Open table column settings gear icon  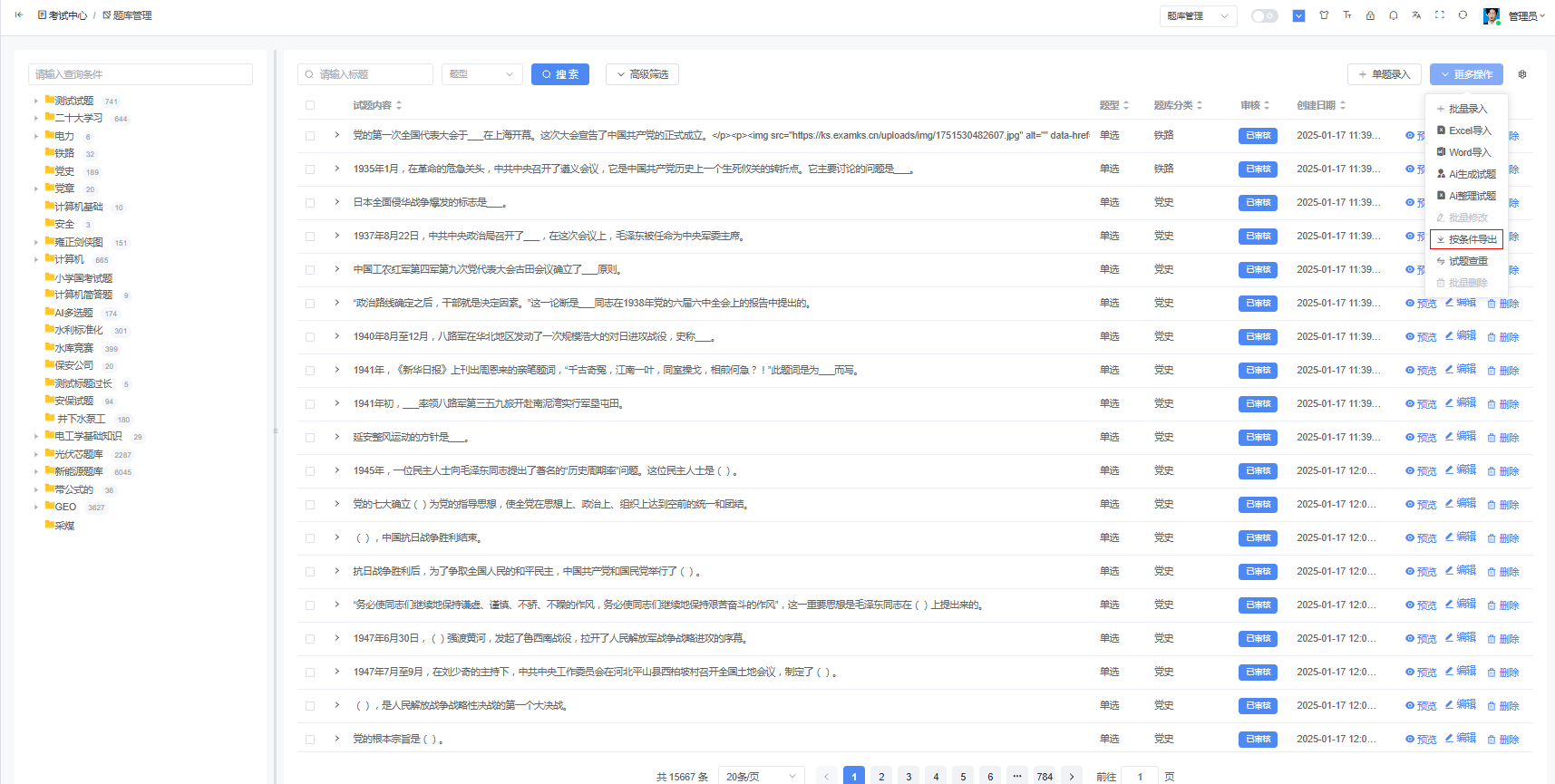pos(1522,74)
